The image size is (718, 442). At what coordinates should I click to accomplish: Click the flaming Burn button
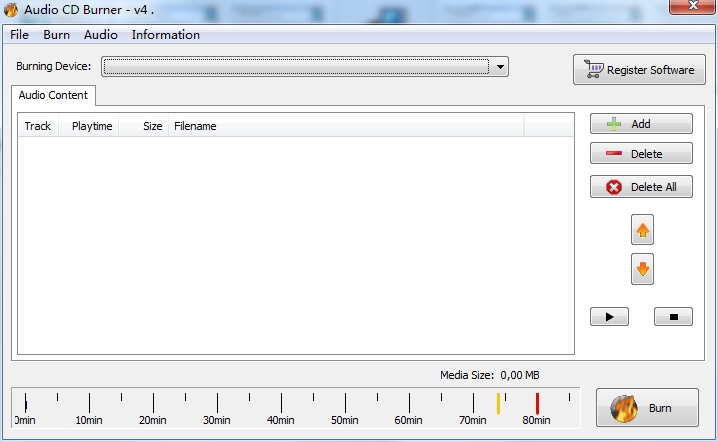click(647, 408)
